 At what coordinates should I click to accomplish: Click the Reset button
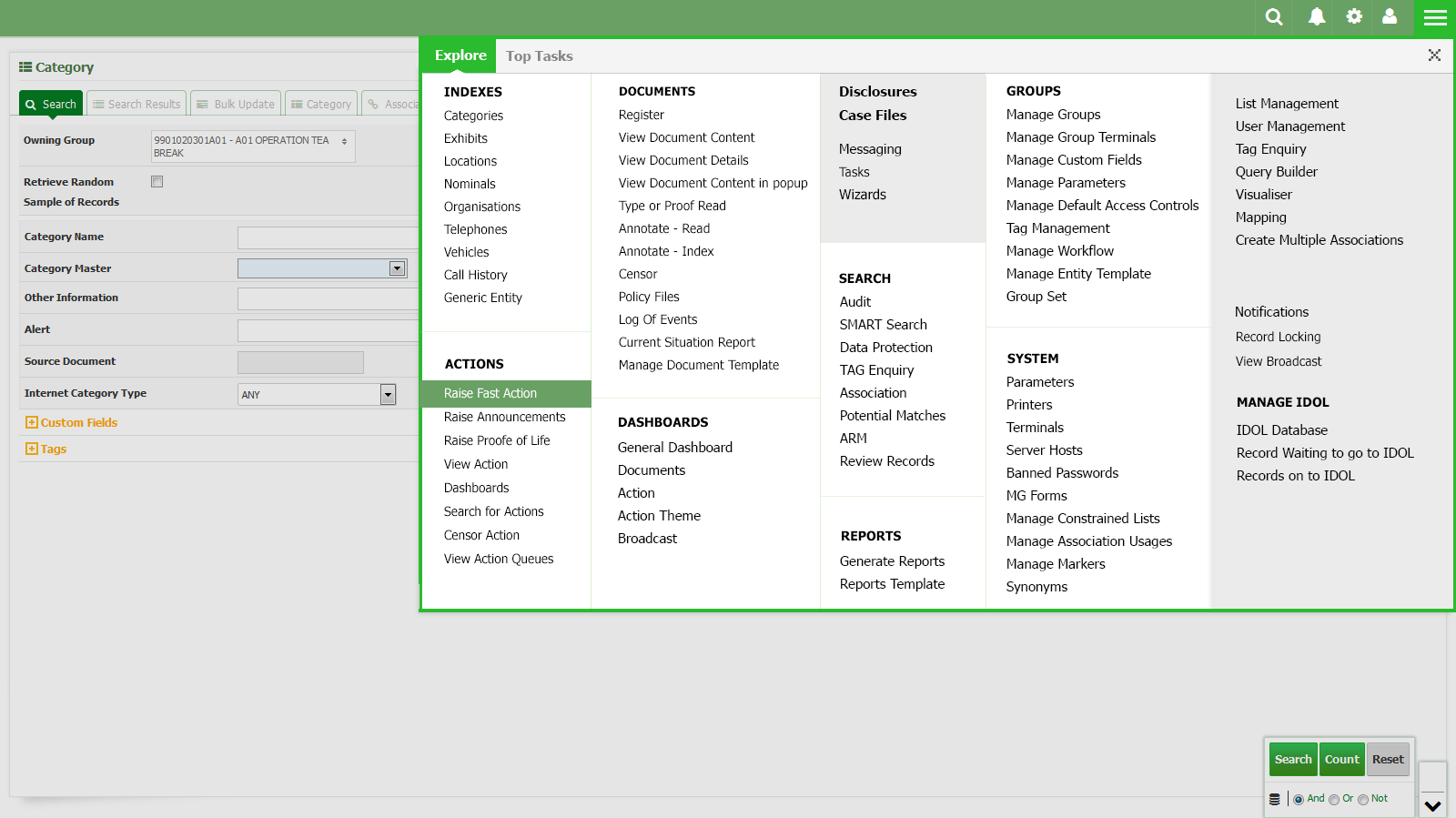pos(1388,759)
